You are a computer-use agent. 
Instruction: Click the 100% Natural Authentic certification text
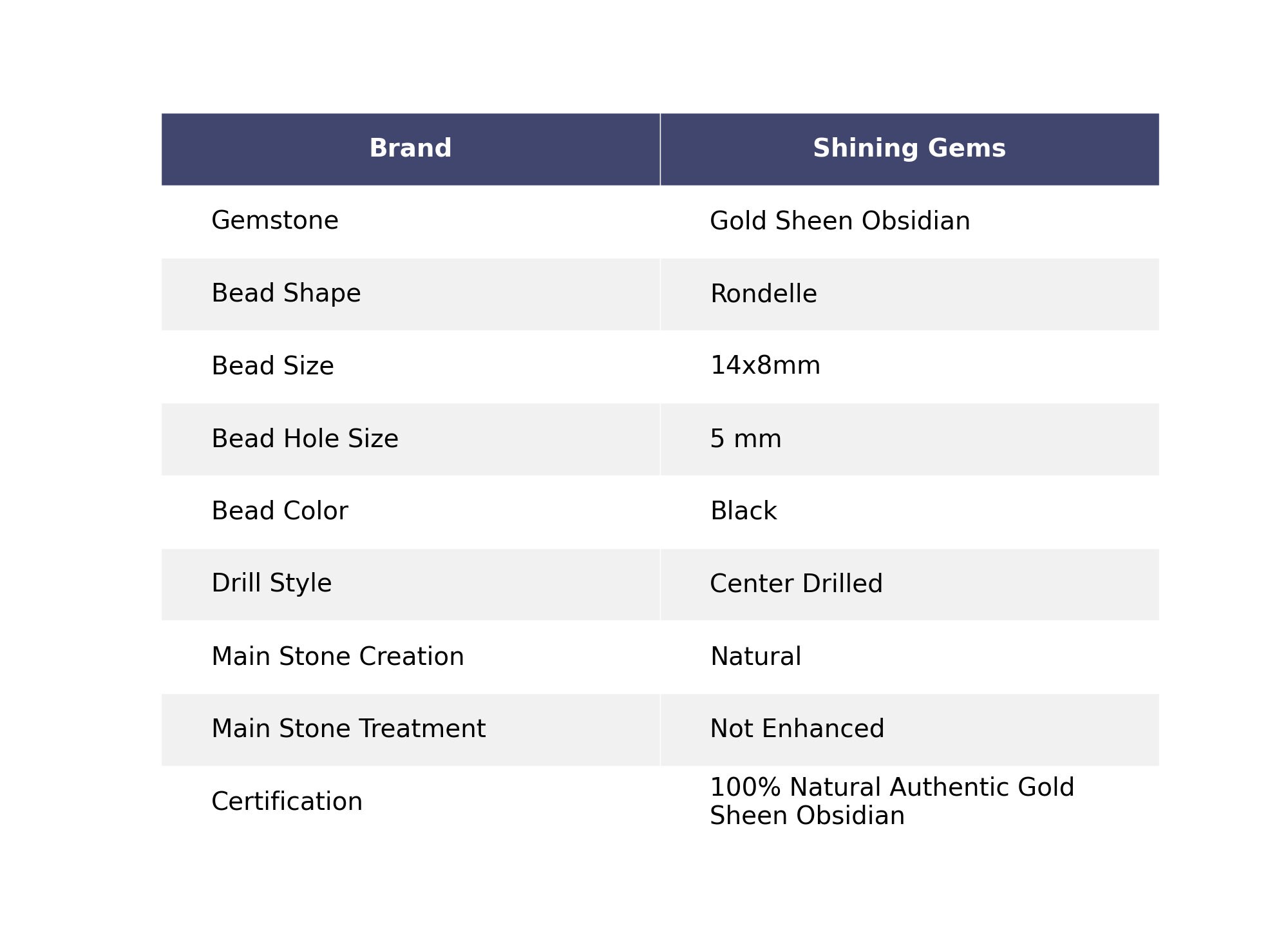tap(892, 802)
